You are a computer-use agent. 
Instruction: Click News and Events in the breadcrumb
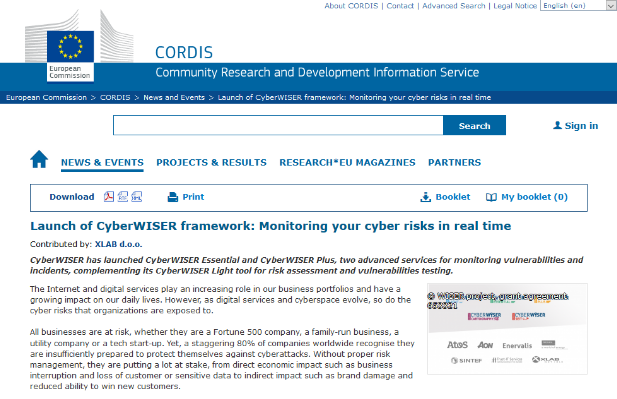pos(174,97)
